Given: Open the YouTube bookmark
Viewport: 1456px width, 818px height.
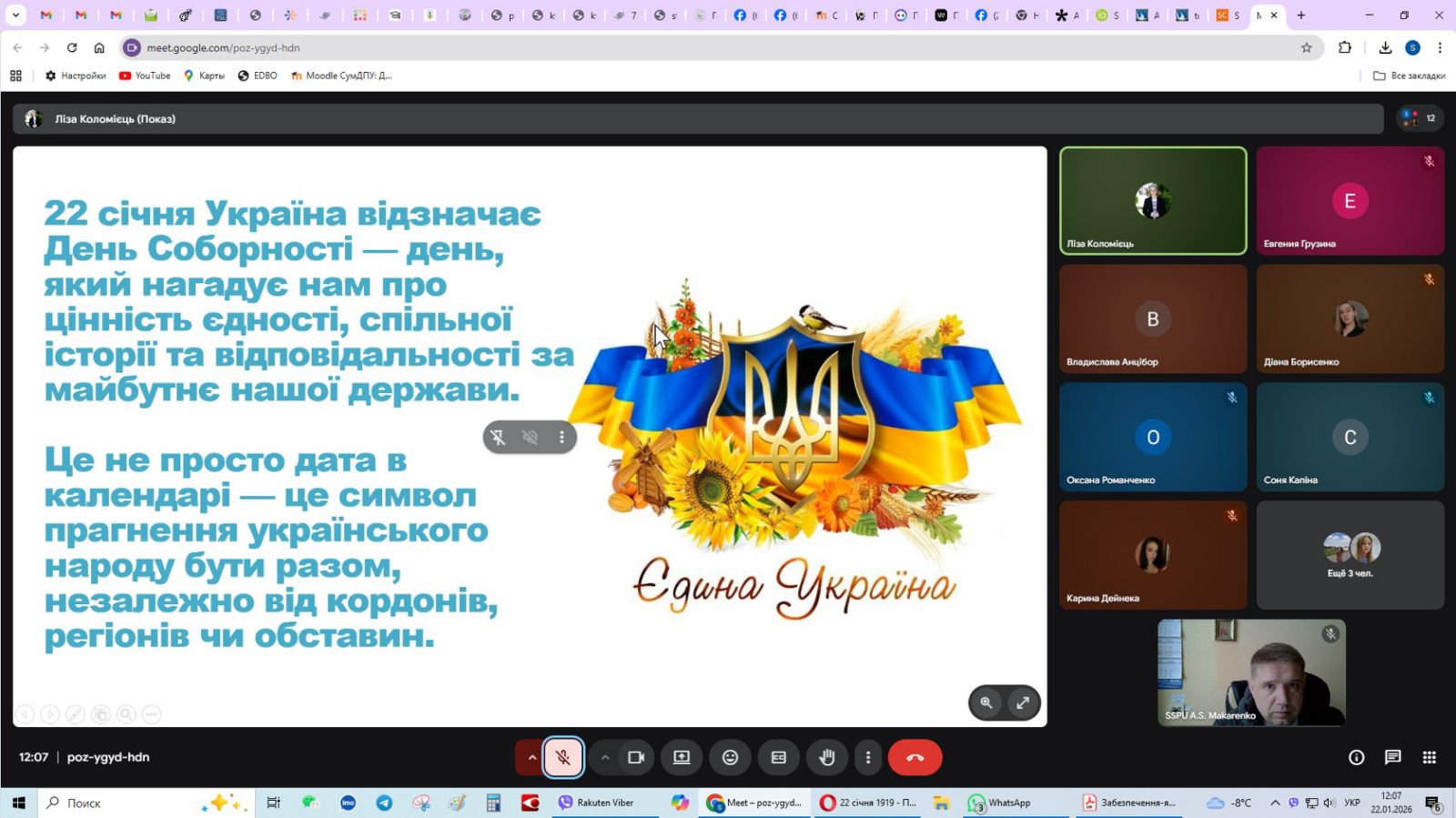Looking at the screenshot, I should [145, 76].
